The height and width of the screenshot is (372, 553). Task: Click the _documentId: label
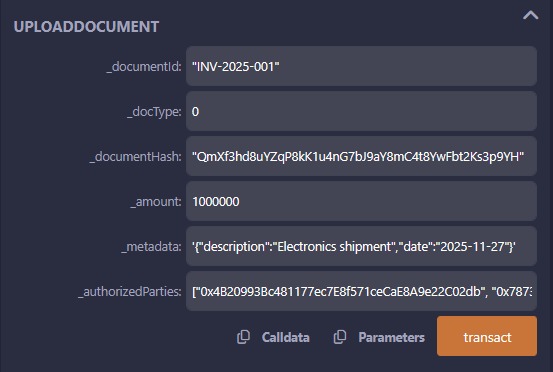(144, 67)
